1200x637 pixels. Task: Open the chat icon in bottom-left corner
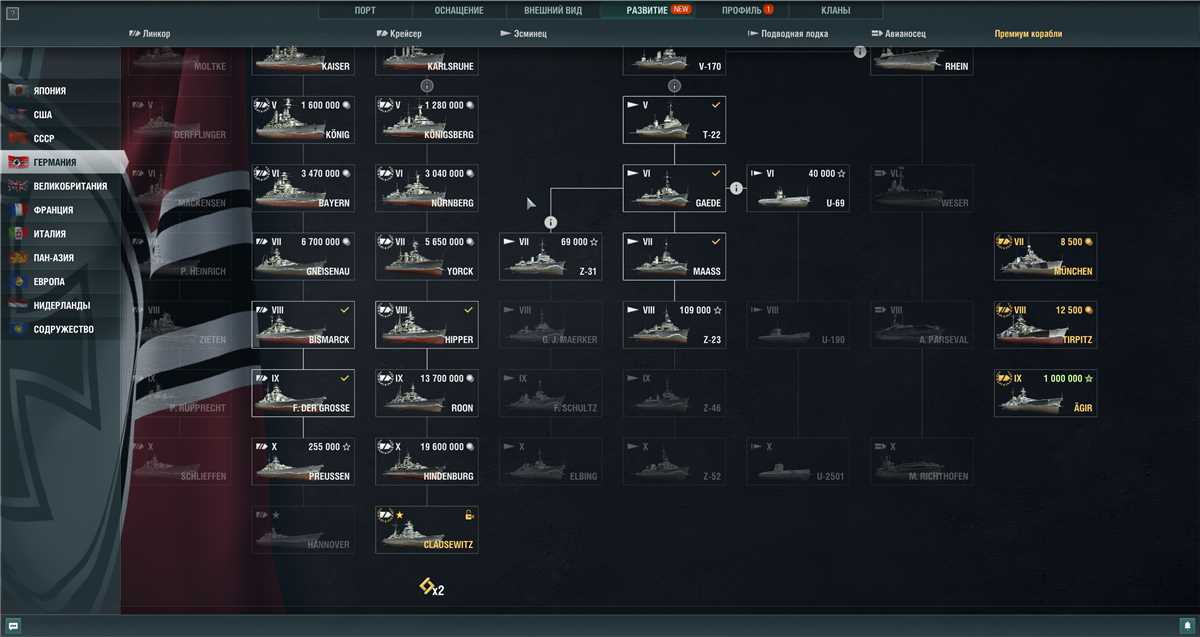[x=13, y=626]
